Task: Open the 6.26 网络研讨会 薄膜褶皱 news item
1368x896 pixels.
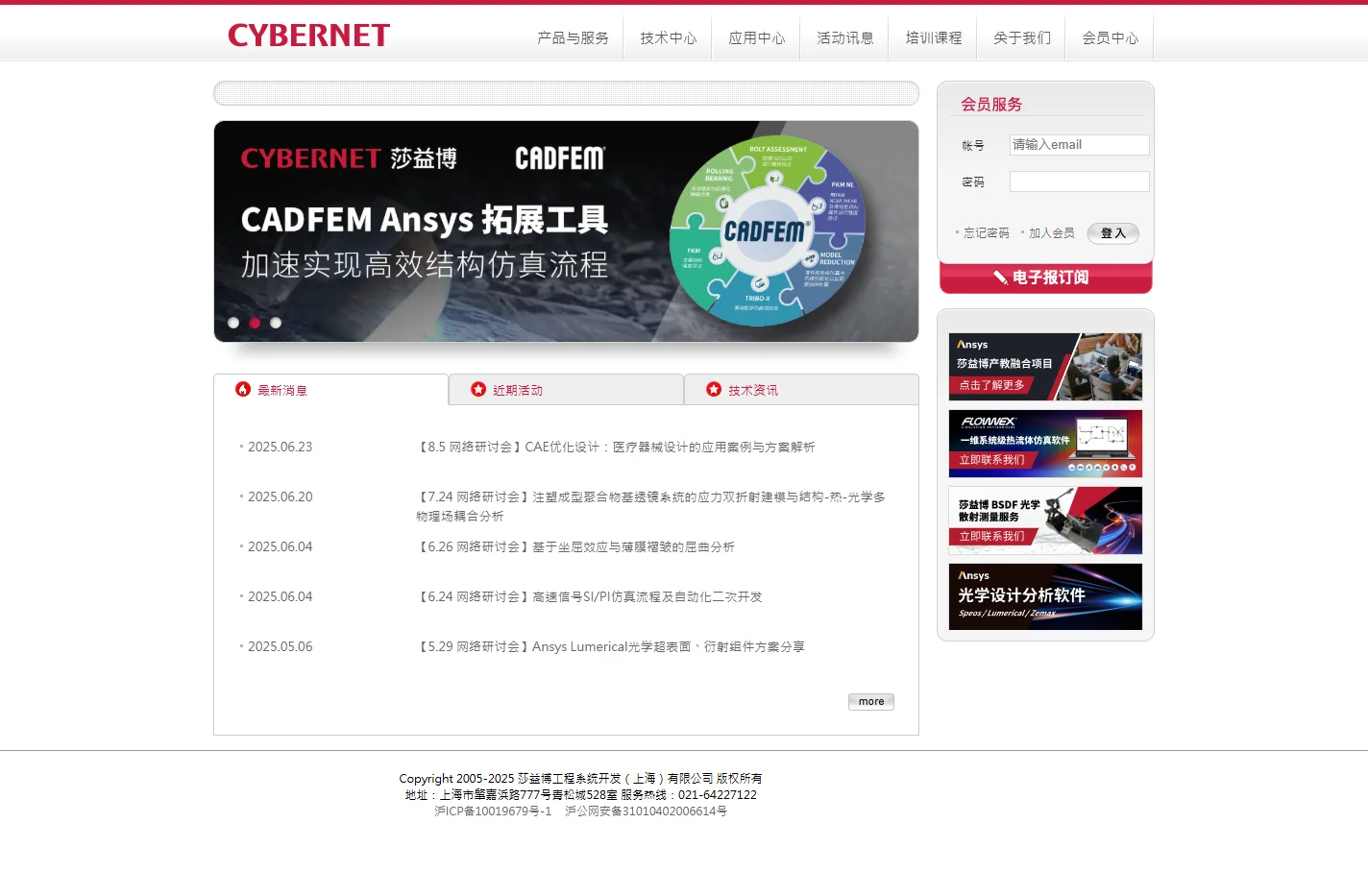Action: 574,547
